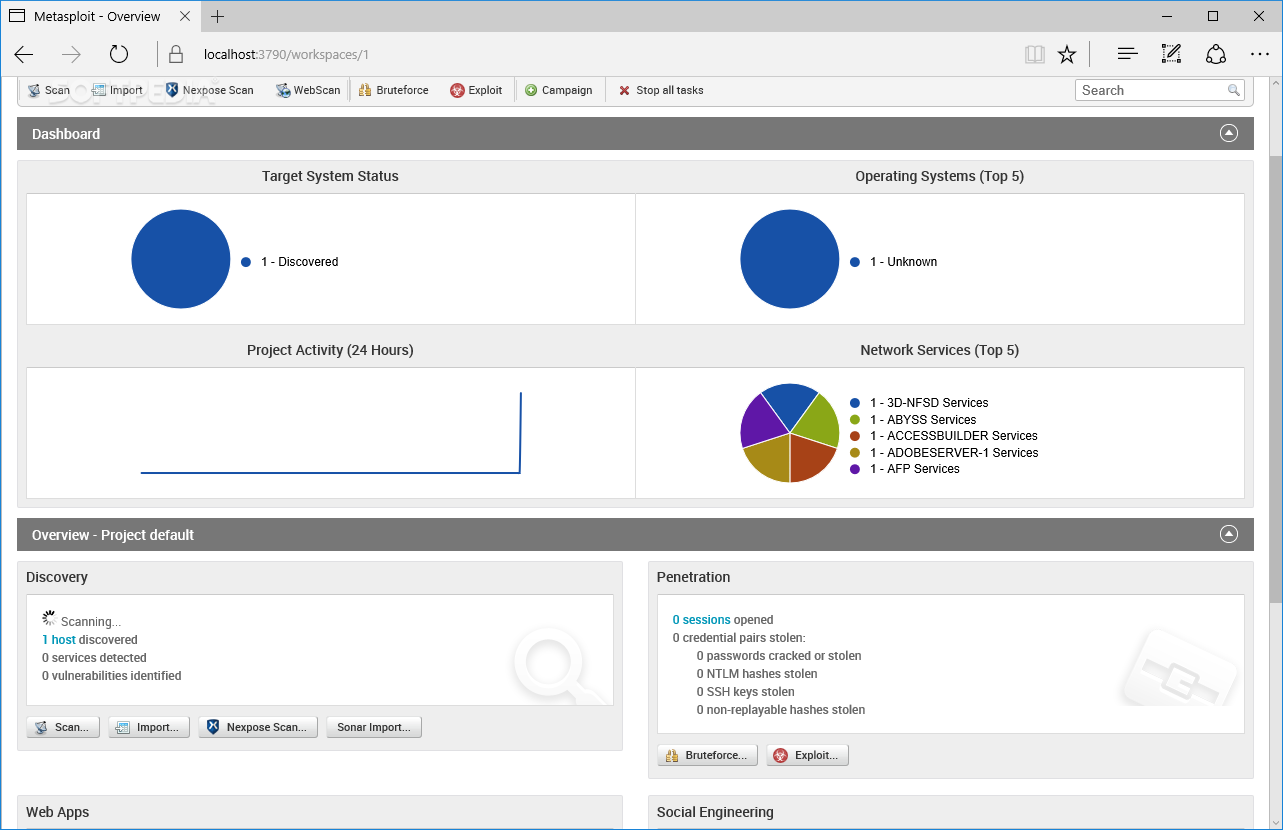Go back in the browser
This screenshot has width=1283, height=830.
[x=24, y=55]
